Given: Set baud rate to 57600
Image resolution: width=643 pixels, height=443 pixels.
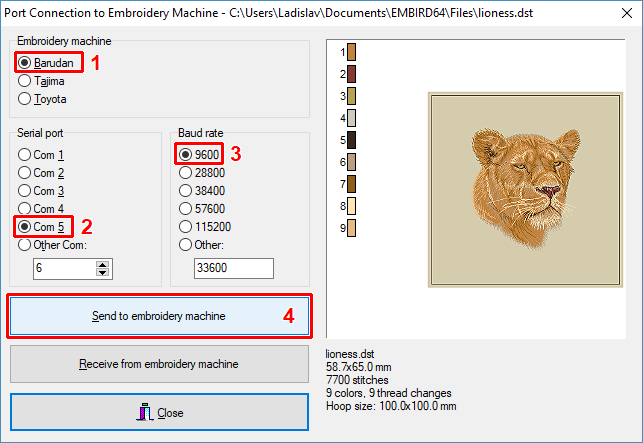Looking at the screenshot, I should [x=202, y=209].
